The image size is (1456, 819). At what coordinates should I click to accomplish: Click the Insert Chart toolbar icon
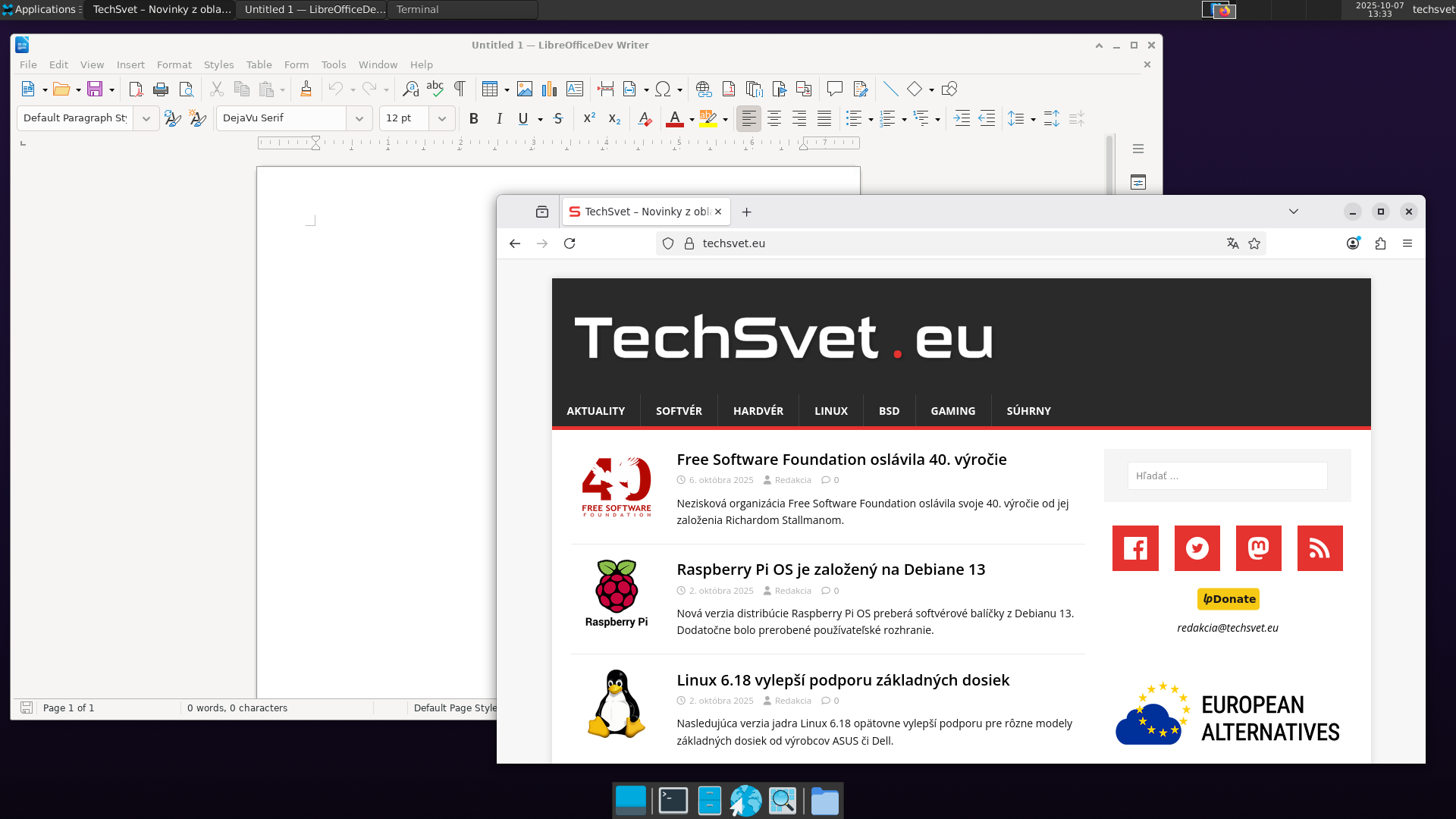pyautogui.click(x=549, y=89)
